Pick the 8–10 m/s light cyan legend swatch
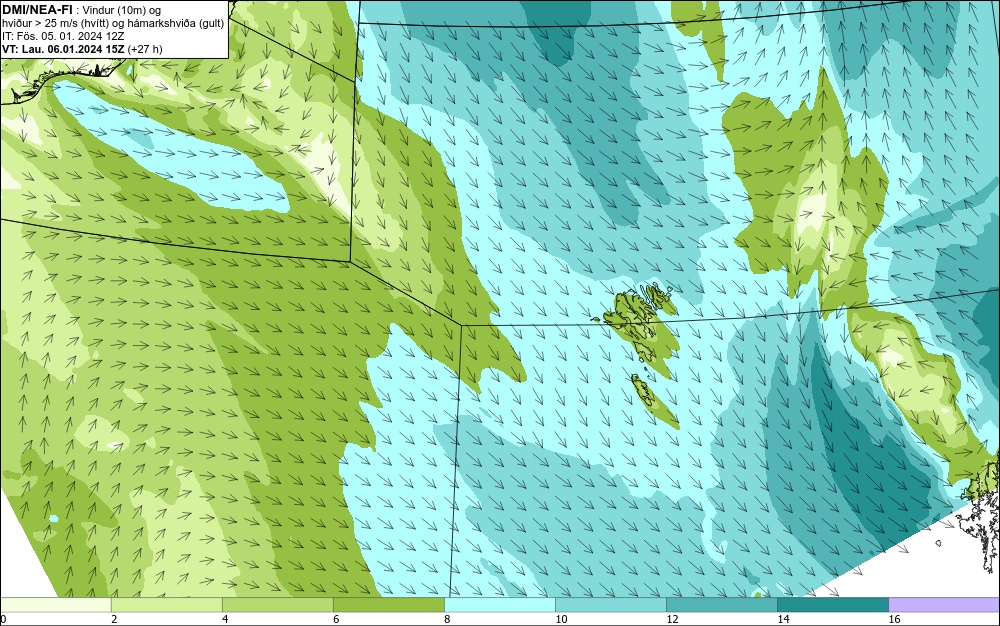 click(x=500, y=604)
